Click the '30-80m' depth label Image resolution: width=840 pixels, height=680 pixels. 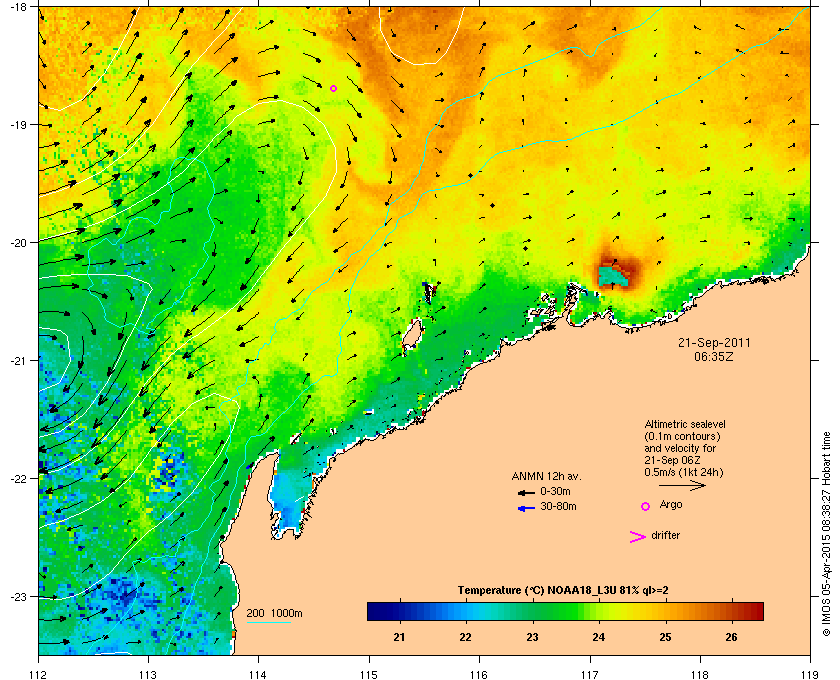[558, 506]
